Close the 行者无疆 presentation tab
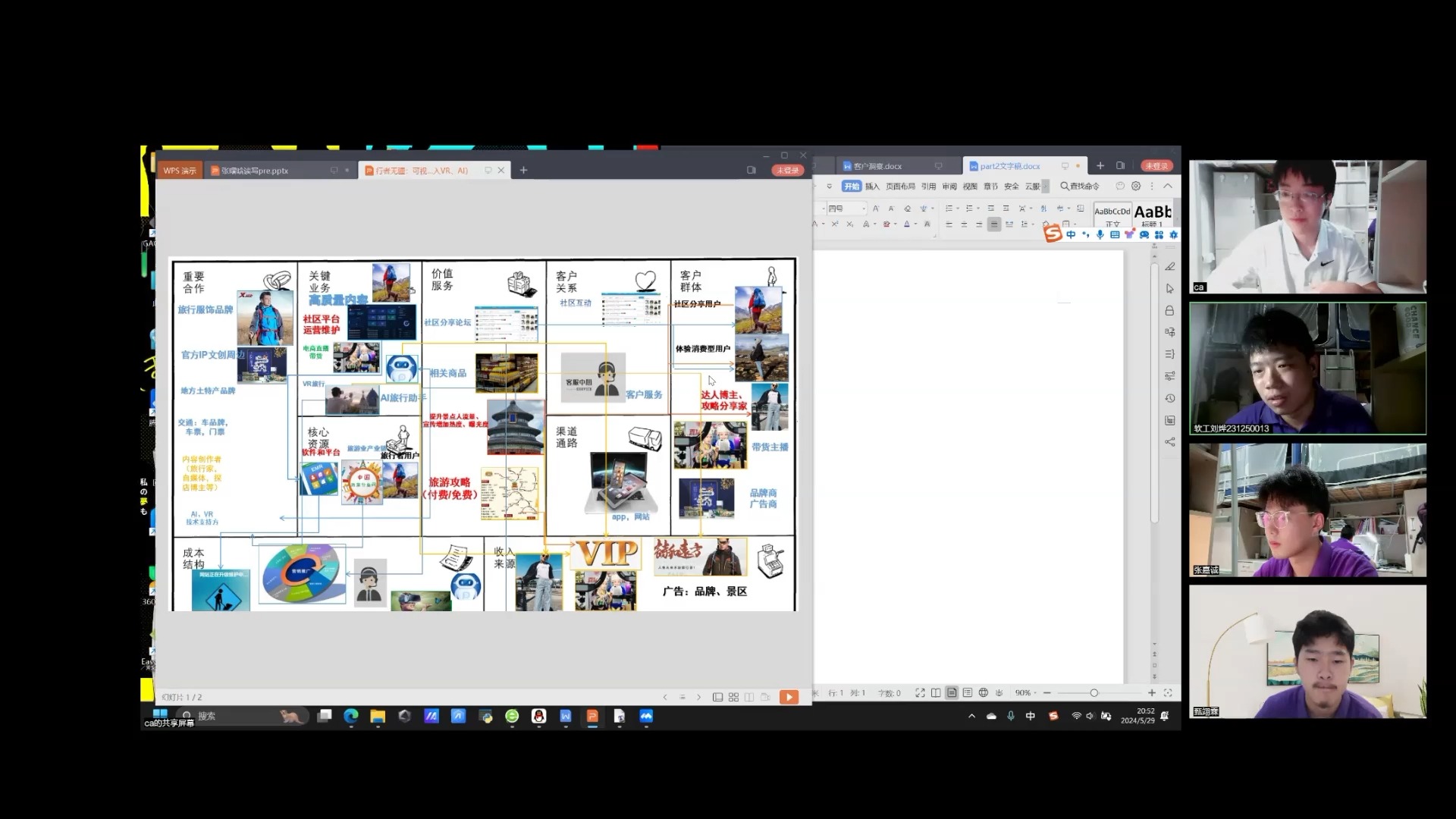Viewport: 1456px width, 819px height. (x=500, y=171)
